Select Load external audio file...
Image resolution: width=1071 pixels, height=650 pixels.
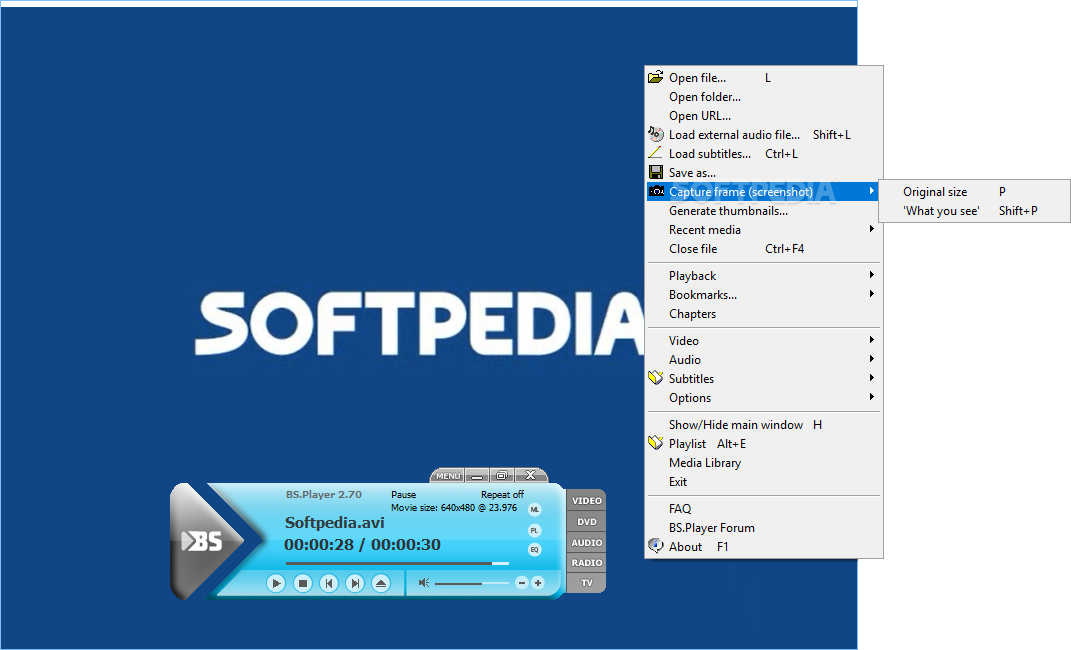pos(764,135)
